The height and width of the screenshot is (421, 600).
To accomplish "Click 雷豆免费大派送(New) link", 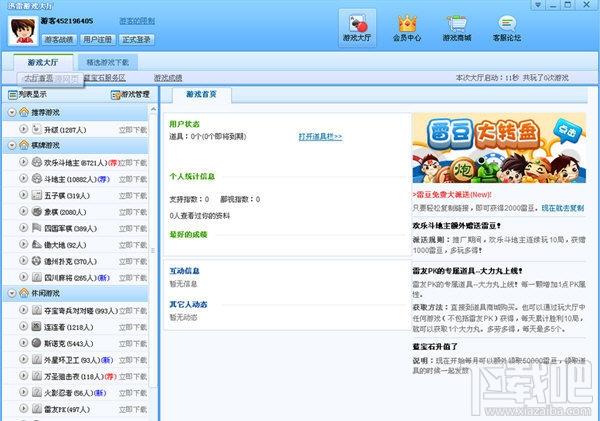I will tap(452, 195).
